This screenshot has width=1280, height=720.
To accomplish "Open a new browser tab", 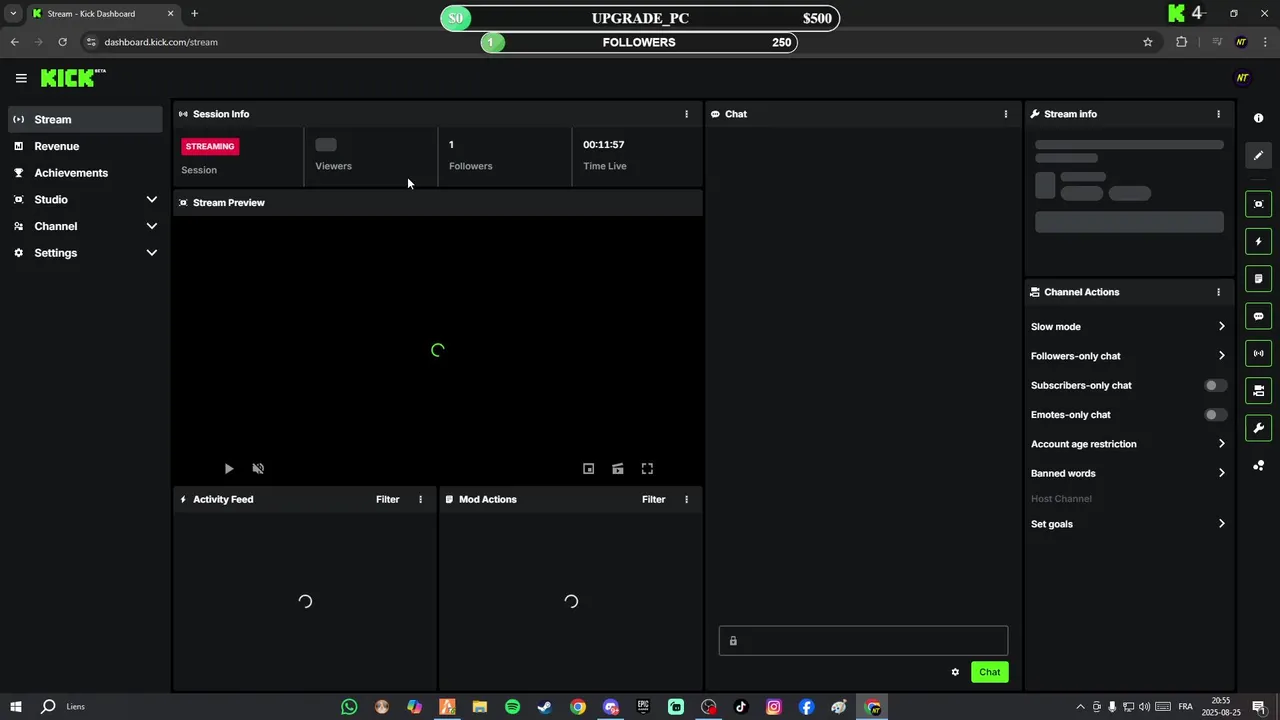I will (194, 14).
